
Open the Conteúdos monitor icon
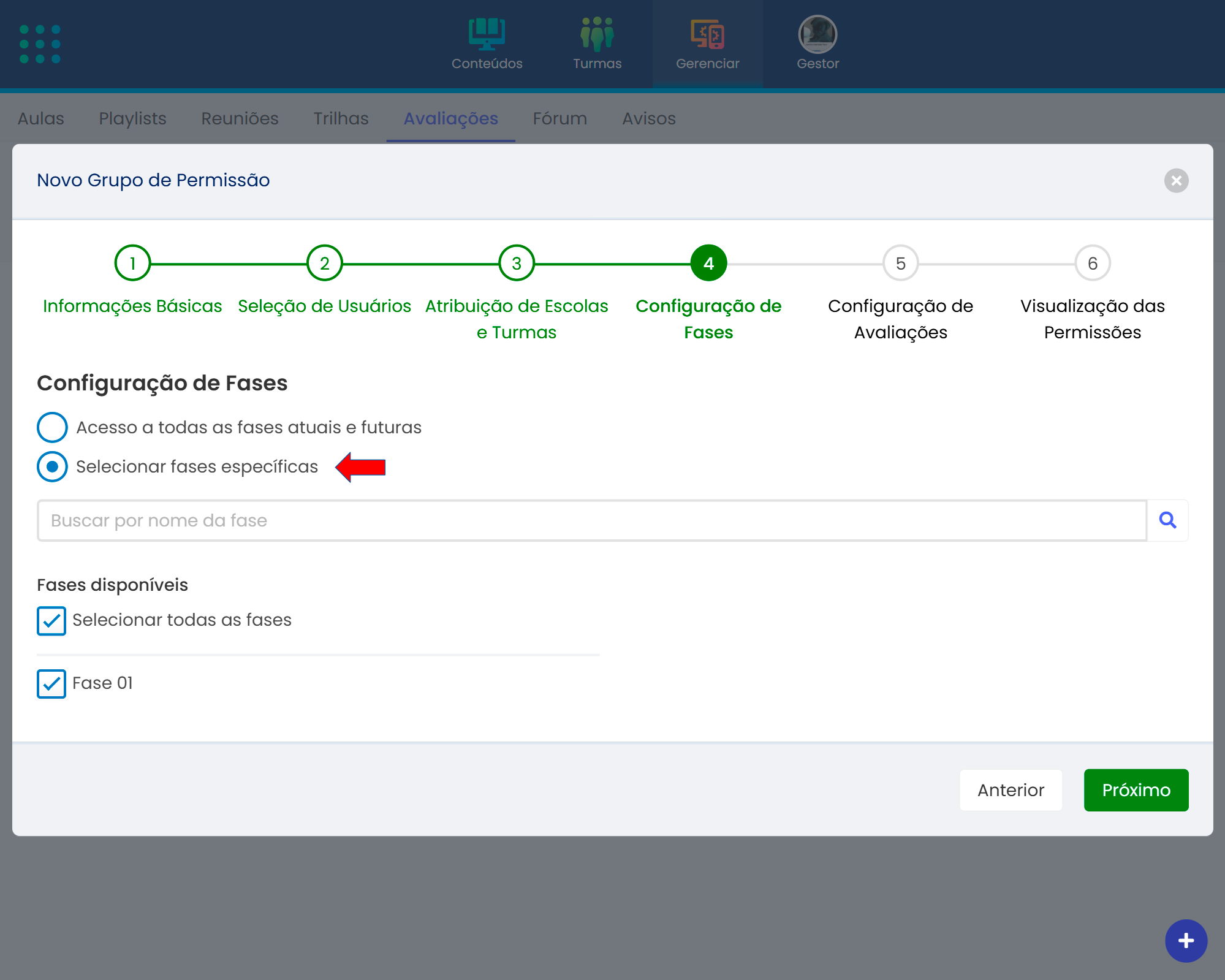pyautogui.click(x=487, y=34)
